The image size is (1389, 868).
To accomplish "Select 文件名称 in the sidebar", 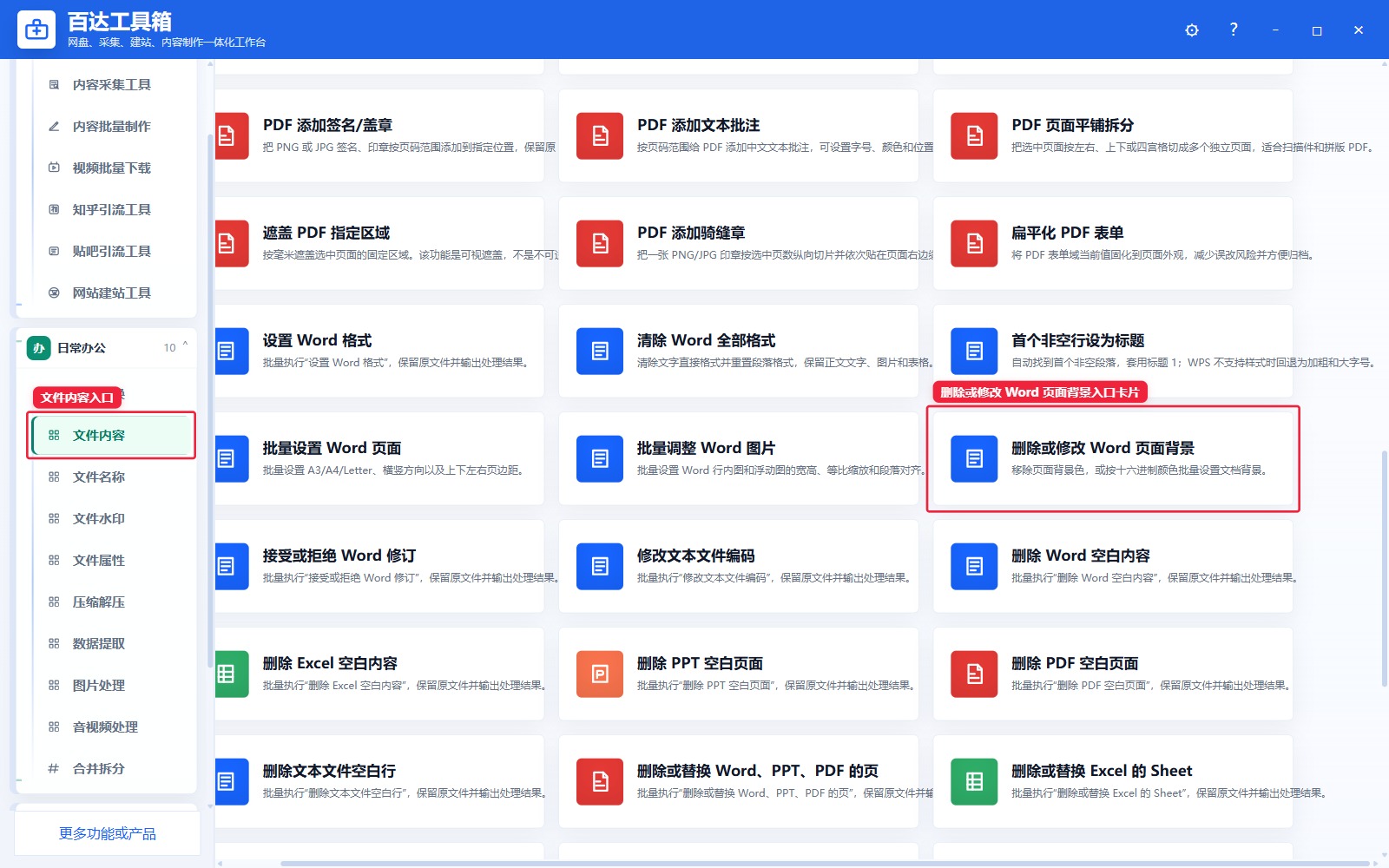I will [x=111, y=477].
